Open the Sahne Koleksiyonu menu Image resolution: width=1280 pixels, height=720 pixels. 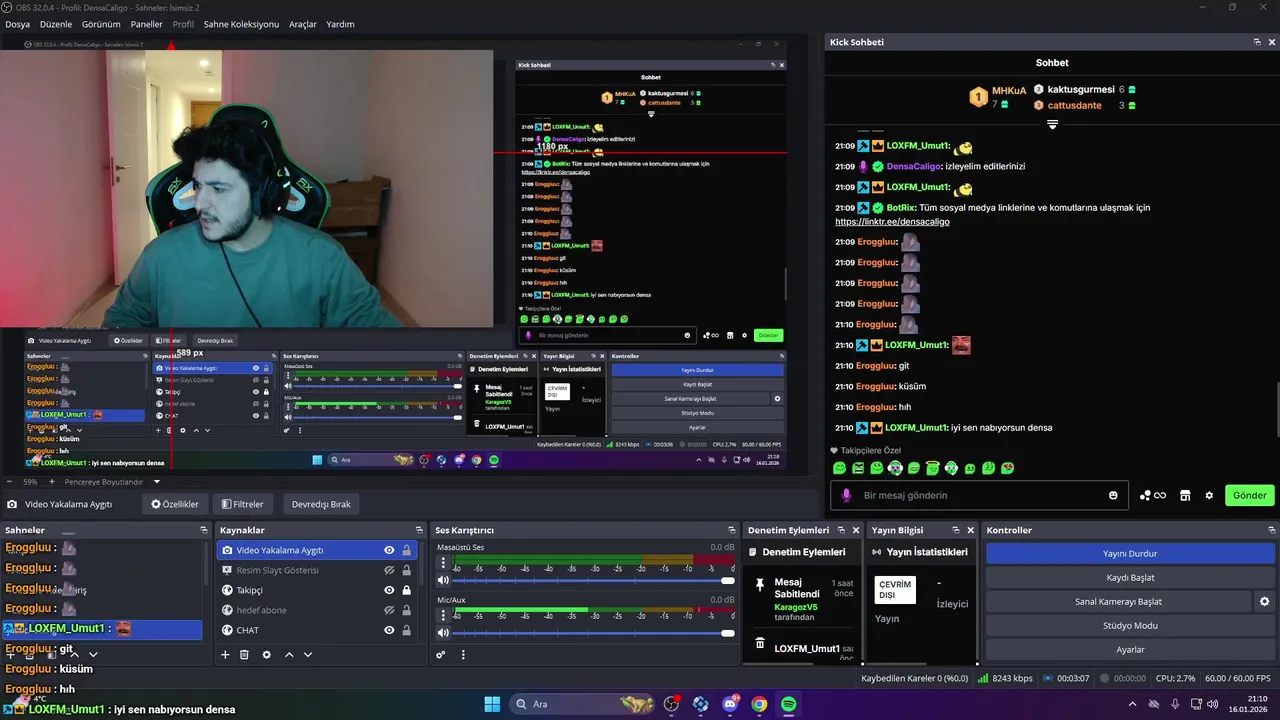tap(241, 24)
